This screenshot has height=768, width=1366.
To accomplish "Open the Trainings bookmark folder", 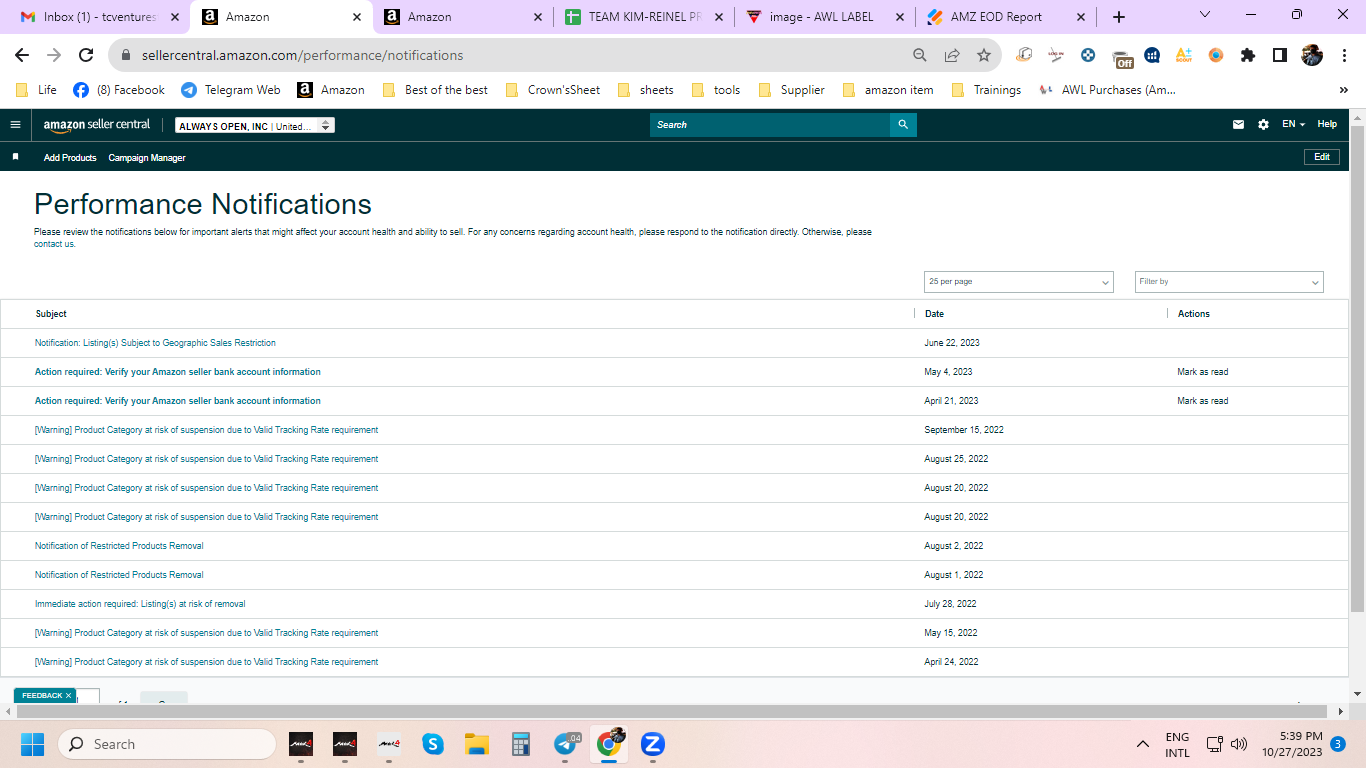I will tap(986, 90).
